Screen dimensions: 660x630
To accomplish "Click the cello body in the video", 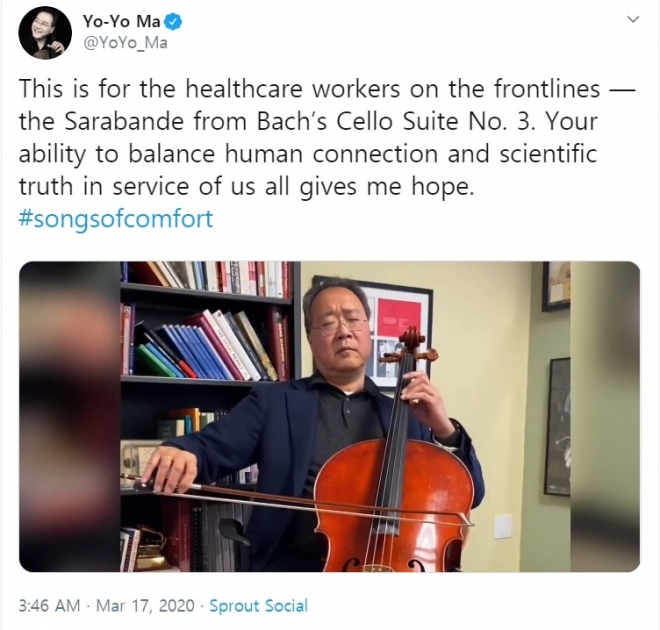I will tap(394, 505).
